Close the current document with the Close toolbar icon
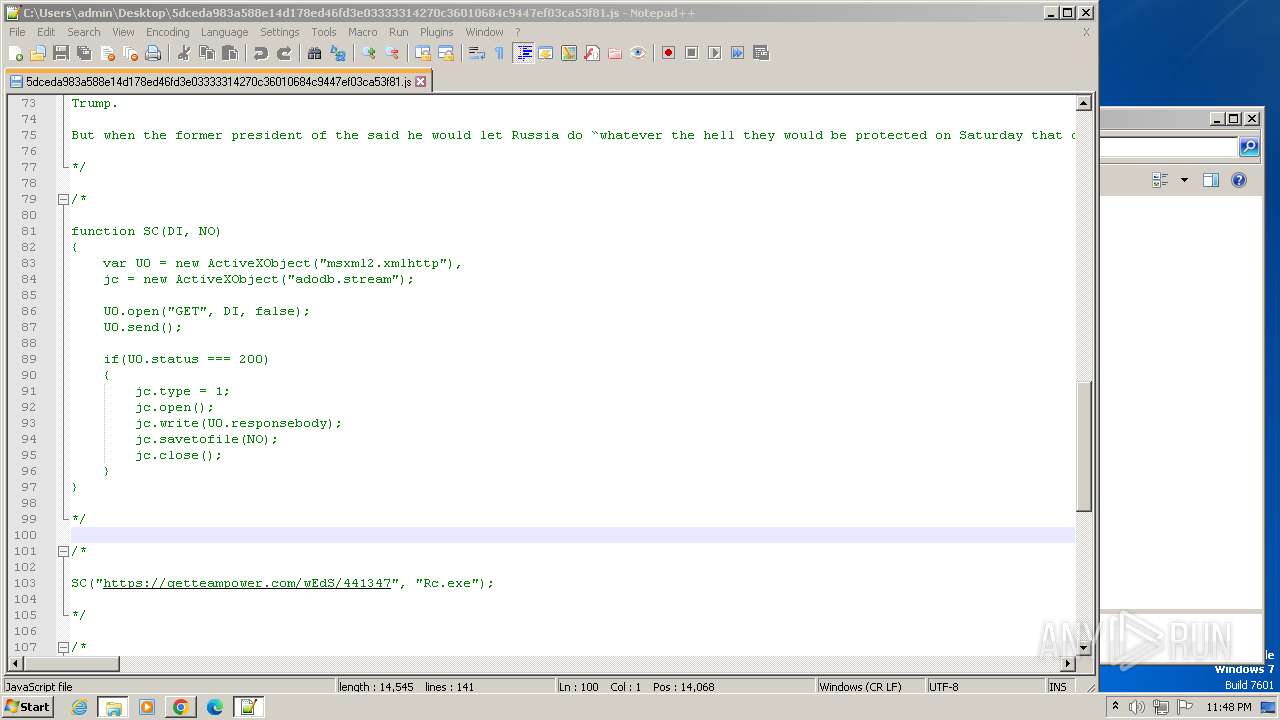The width and height of the screenshot is (1280, 720). [107, 53]
